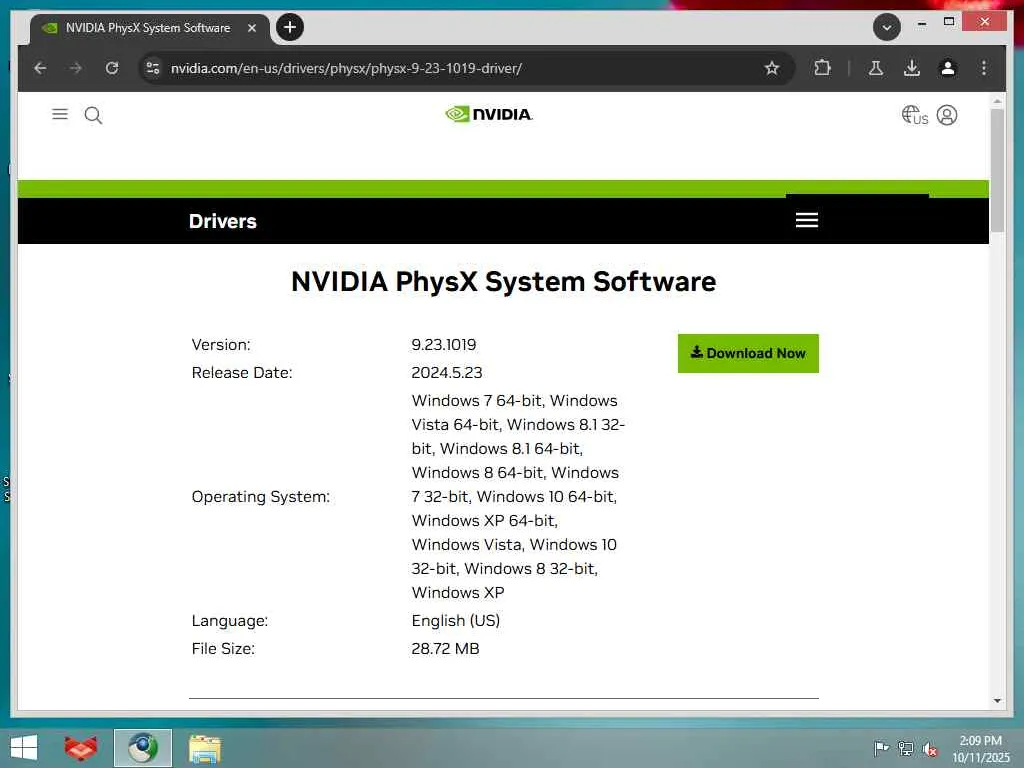
Task: Click the browser forward arrow
Action: [x=76, y=68]
